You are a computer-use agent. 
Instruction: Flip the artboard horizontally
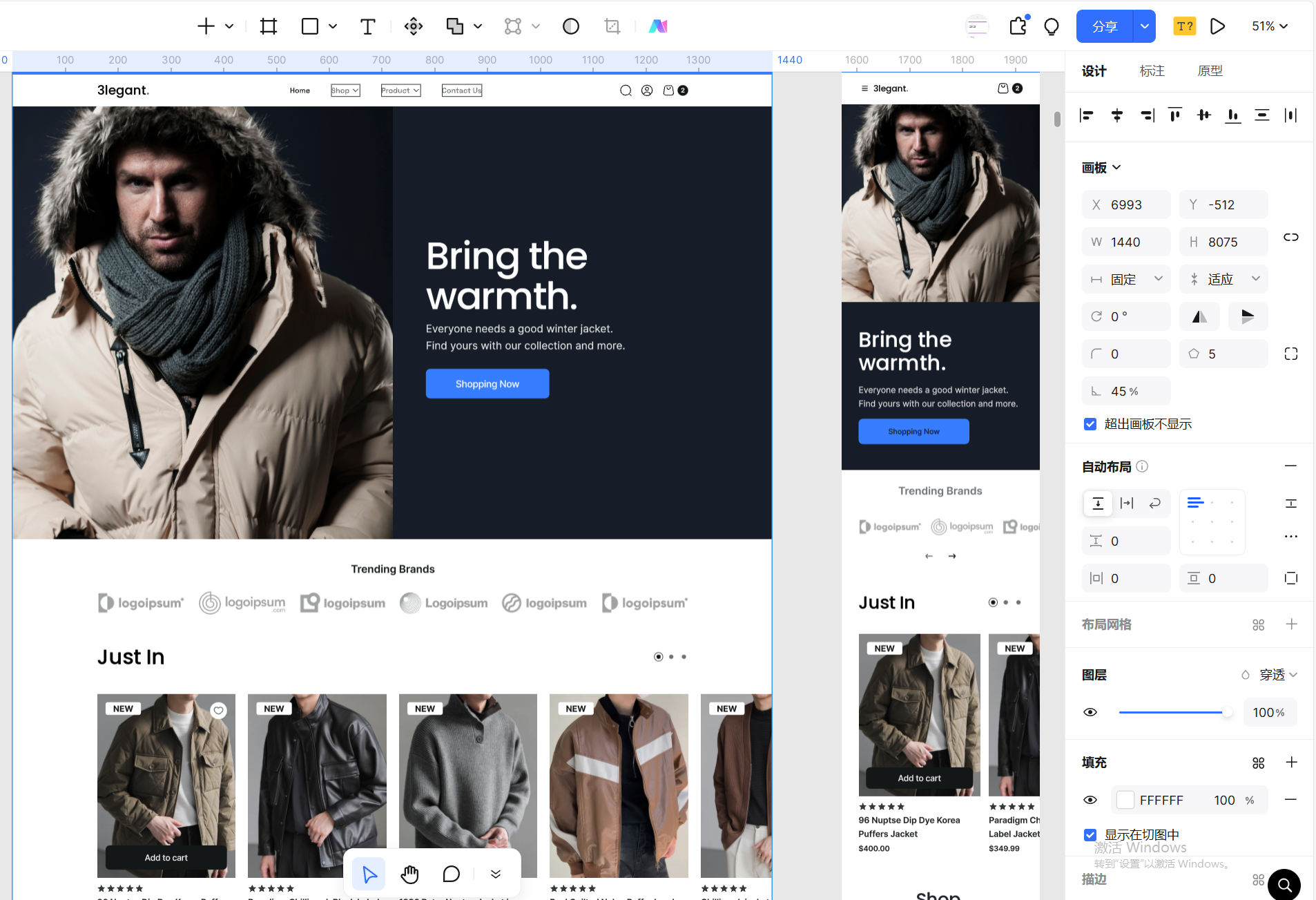point(1199,316)
